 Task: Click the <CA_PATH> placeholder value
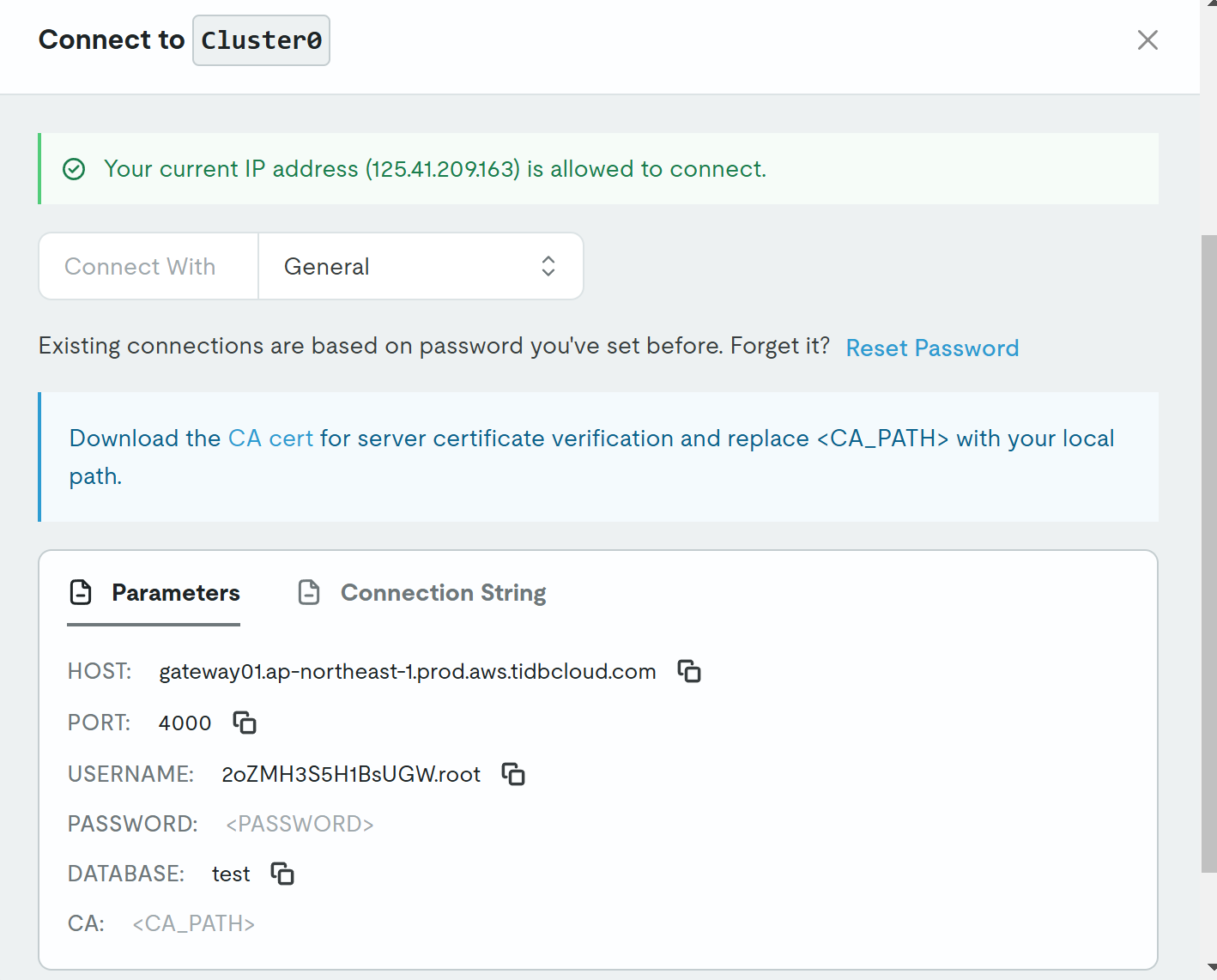[194, 923]
